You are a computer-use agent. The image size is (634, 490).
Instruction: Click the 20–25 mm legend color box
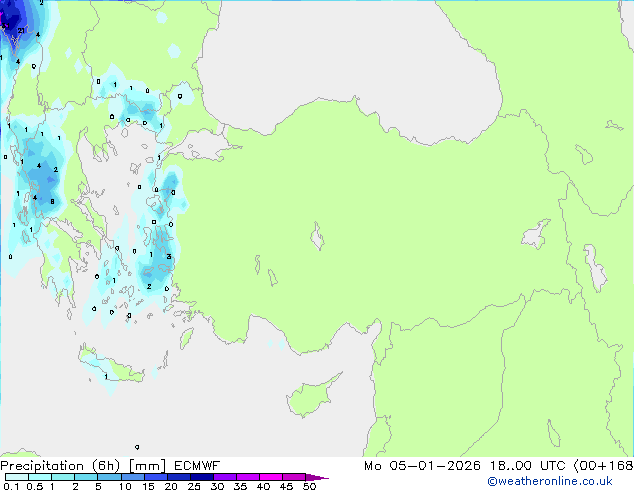[x=178, y=477]
